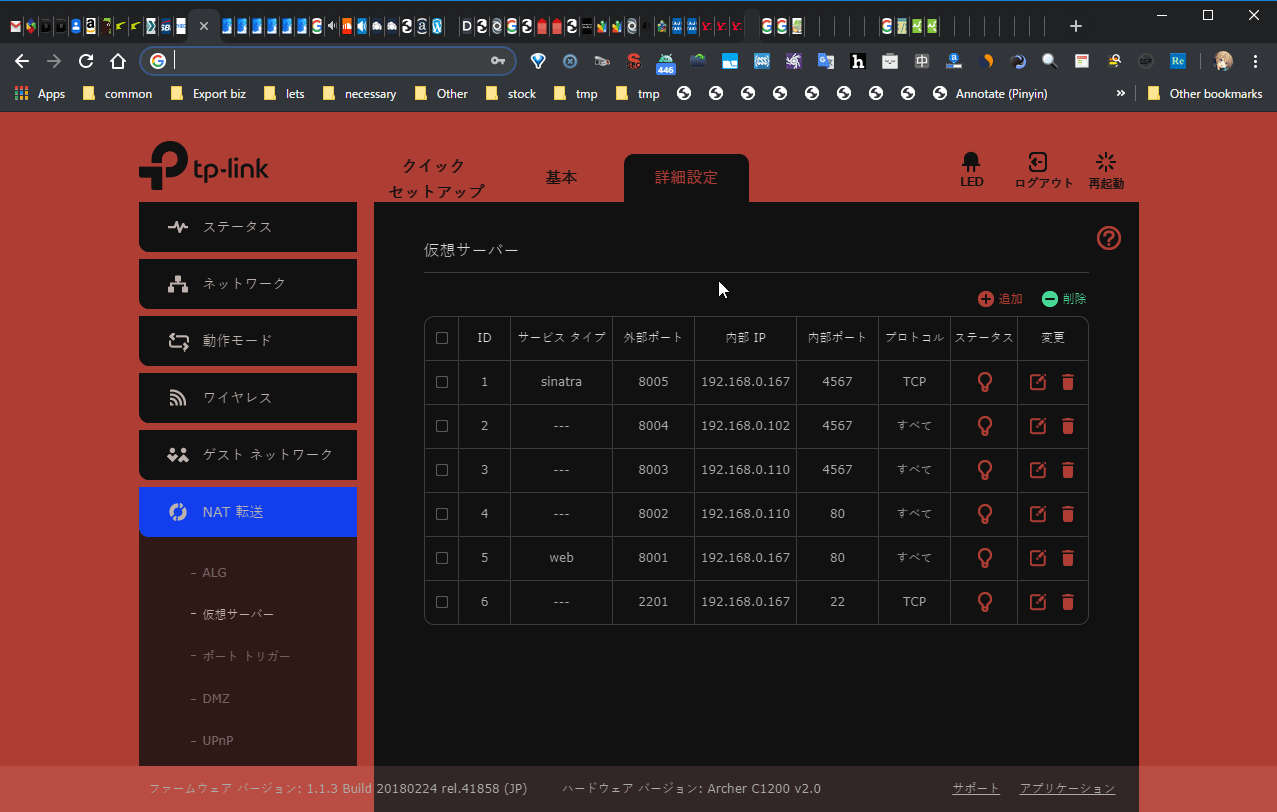
Task: Switch to the 基本 tab
Action: (561, 178)
